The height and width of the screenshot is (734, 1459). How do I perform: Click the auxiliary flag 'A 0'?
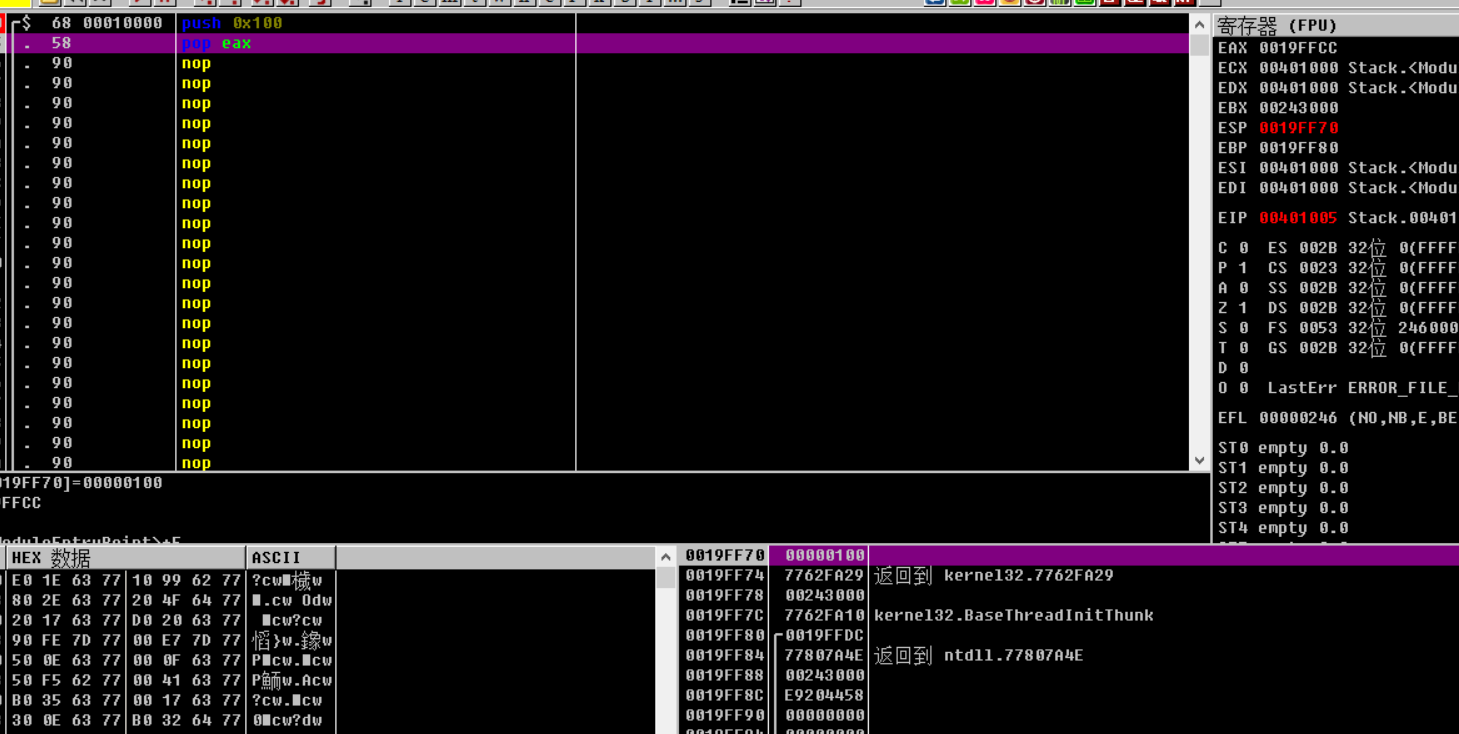1233,288
